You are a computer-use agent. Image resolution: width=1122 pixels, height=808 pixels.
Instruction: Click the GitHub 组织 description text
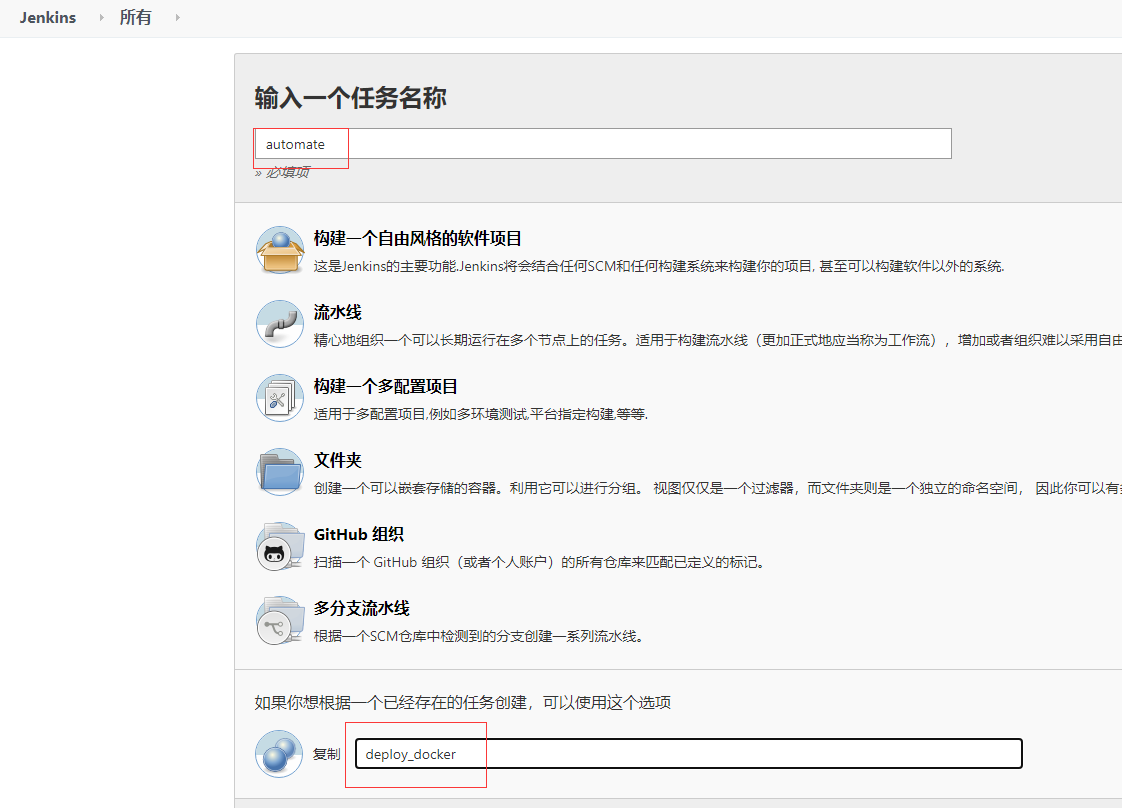(x=541, y=562)
